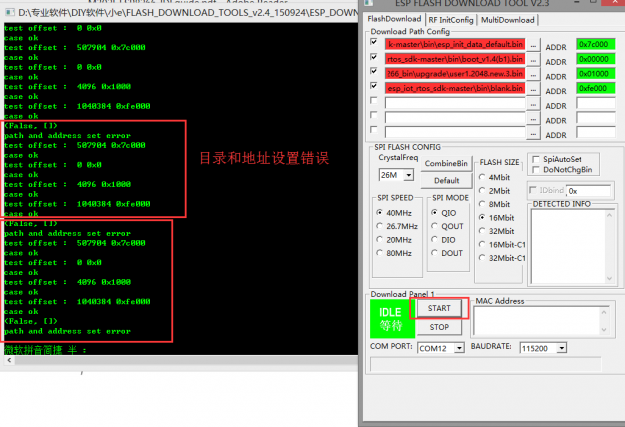Select 80MHz SPI speed
The height and width of the screenshot is (427, 625).
pyautogui.click(x=394, y=253)
